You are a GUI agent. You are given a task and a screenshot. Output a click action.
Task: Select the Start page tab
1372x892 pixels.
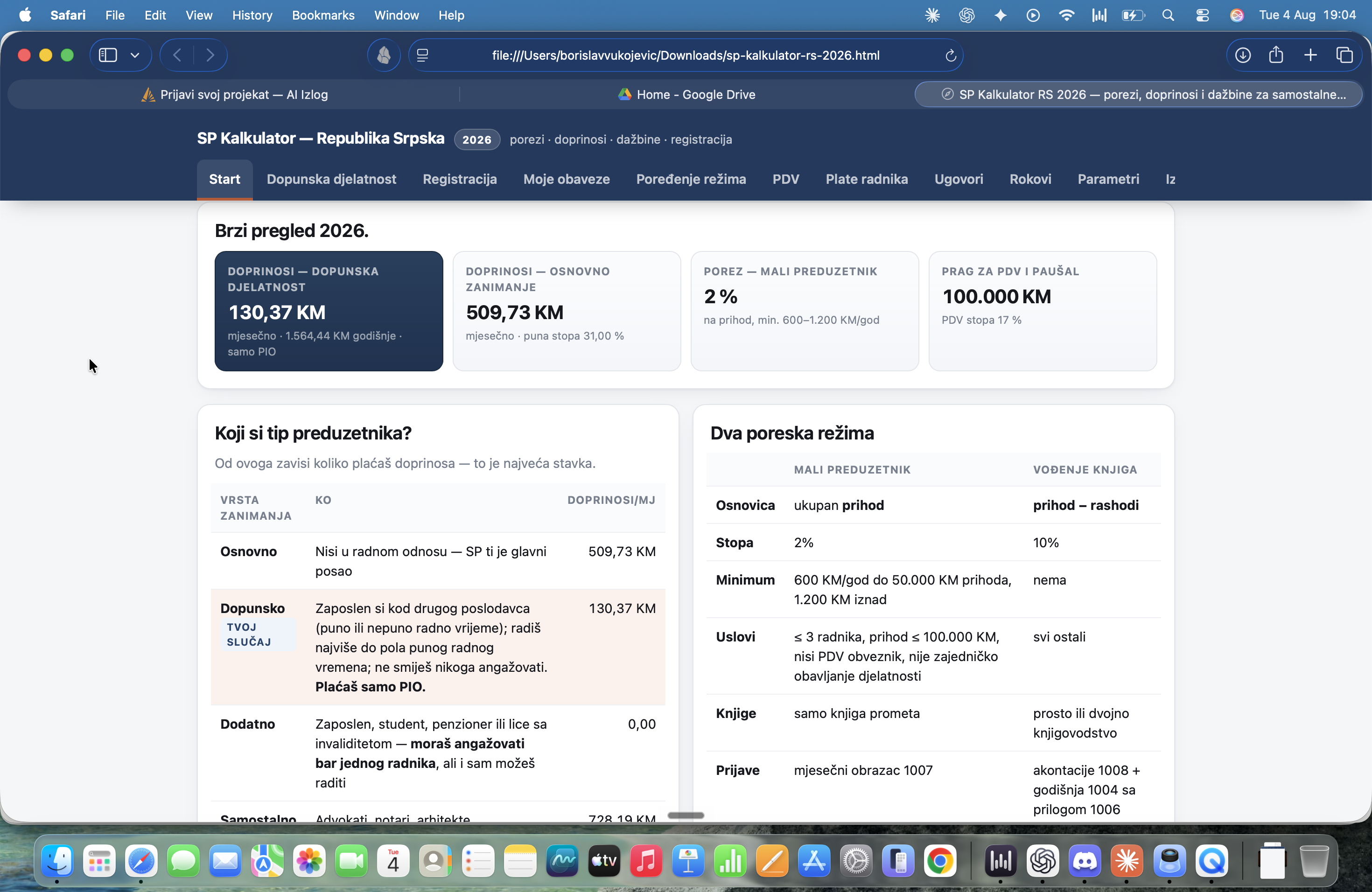coord(225,179)
